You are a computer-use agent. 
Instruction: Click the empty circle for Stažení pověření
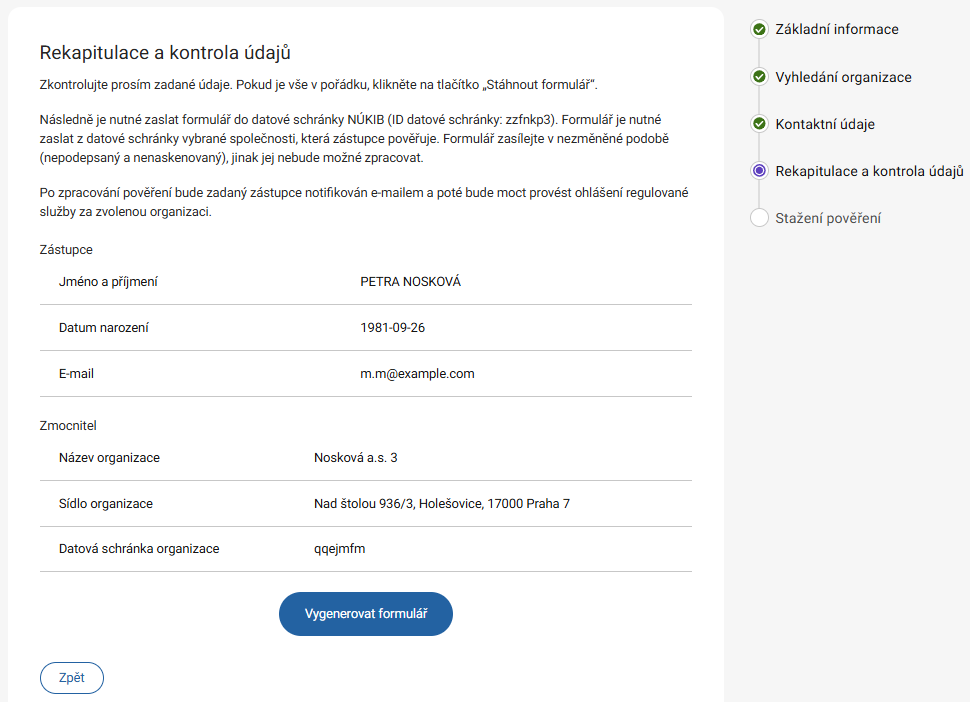point(759,218)
